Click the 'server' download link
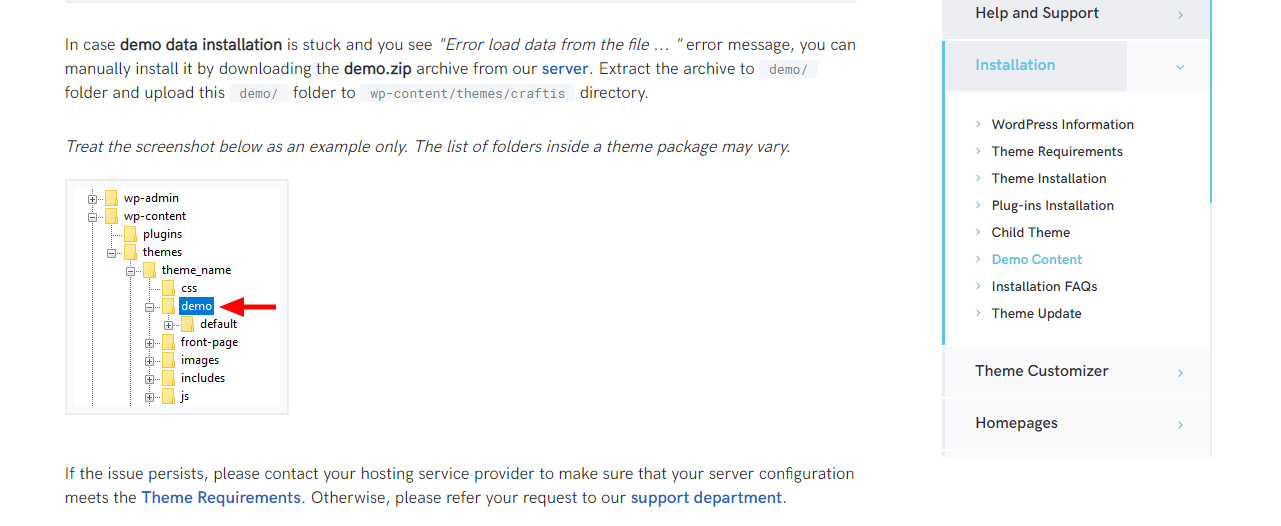This screenshot has width=1281, height=526. point(566,69)
